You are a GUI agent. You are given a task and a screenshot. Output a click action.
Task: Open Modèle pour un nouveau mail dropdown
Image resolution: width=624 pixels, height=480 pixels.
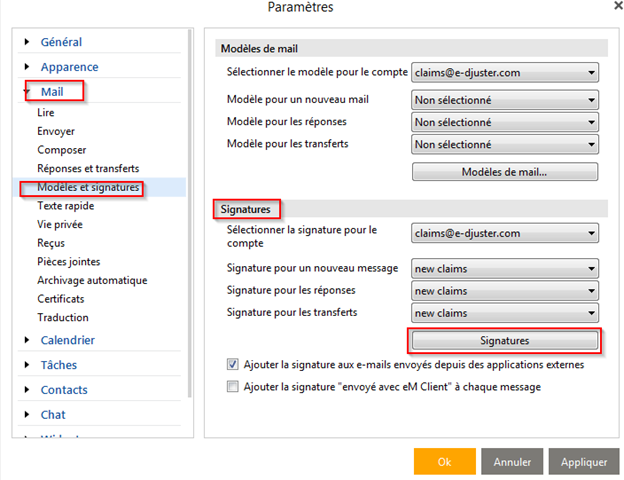(505, 100)
